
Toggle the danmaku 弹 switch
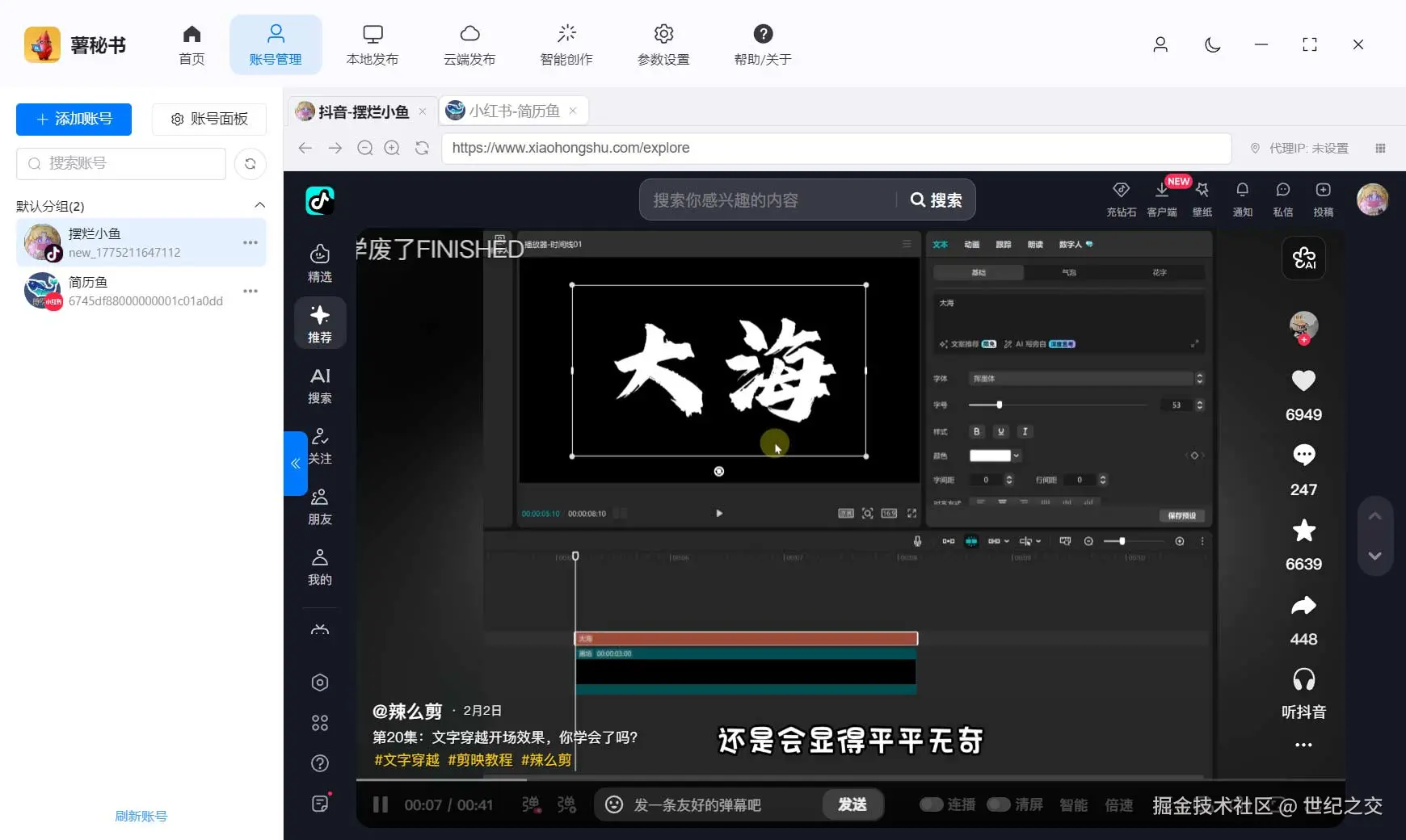[x=530, y=804]
